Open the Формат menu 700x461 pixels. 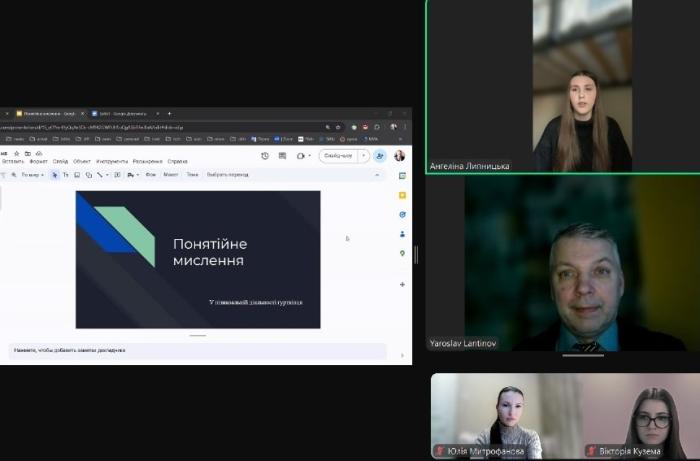[x=38, y=161]
